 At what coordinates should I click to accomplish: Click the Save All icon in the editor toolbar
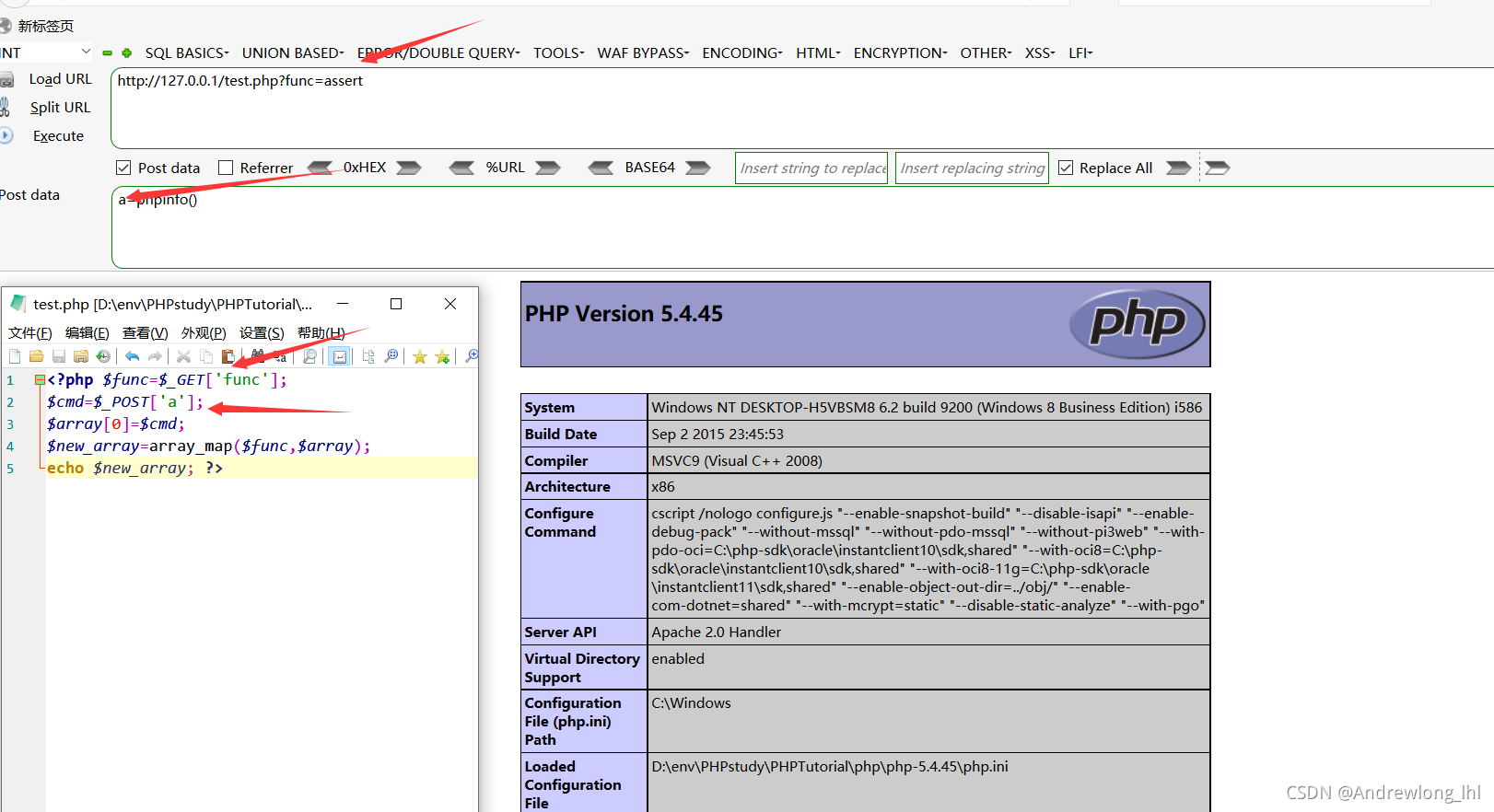81,356
